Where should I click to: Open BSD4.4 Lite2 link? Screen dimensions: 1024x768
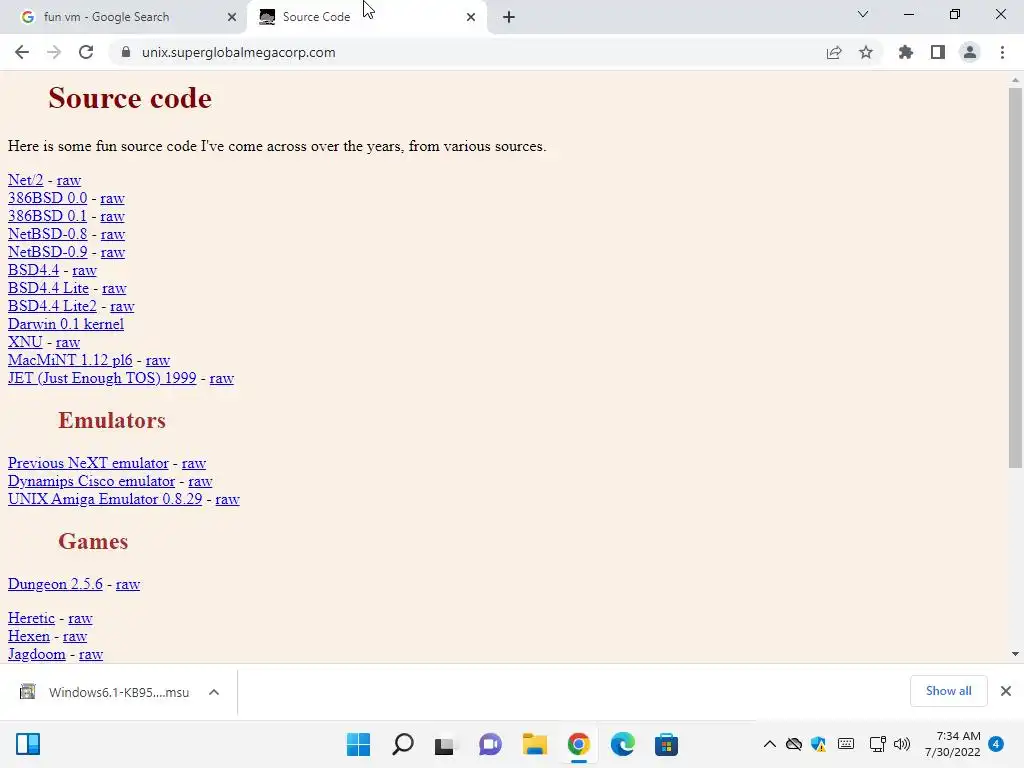tap(52, 306)
